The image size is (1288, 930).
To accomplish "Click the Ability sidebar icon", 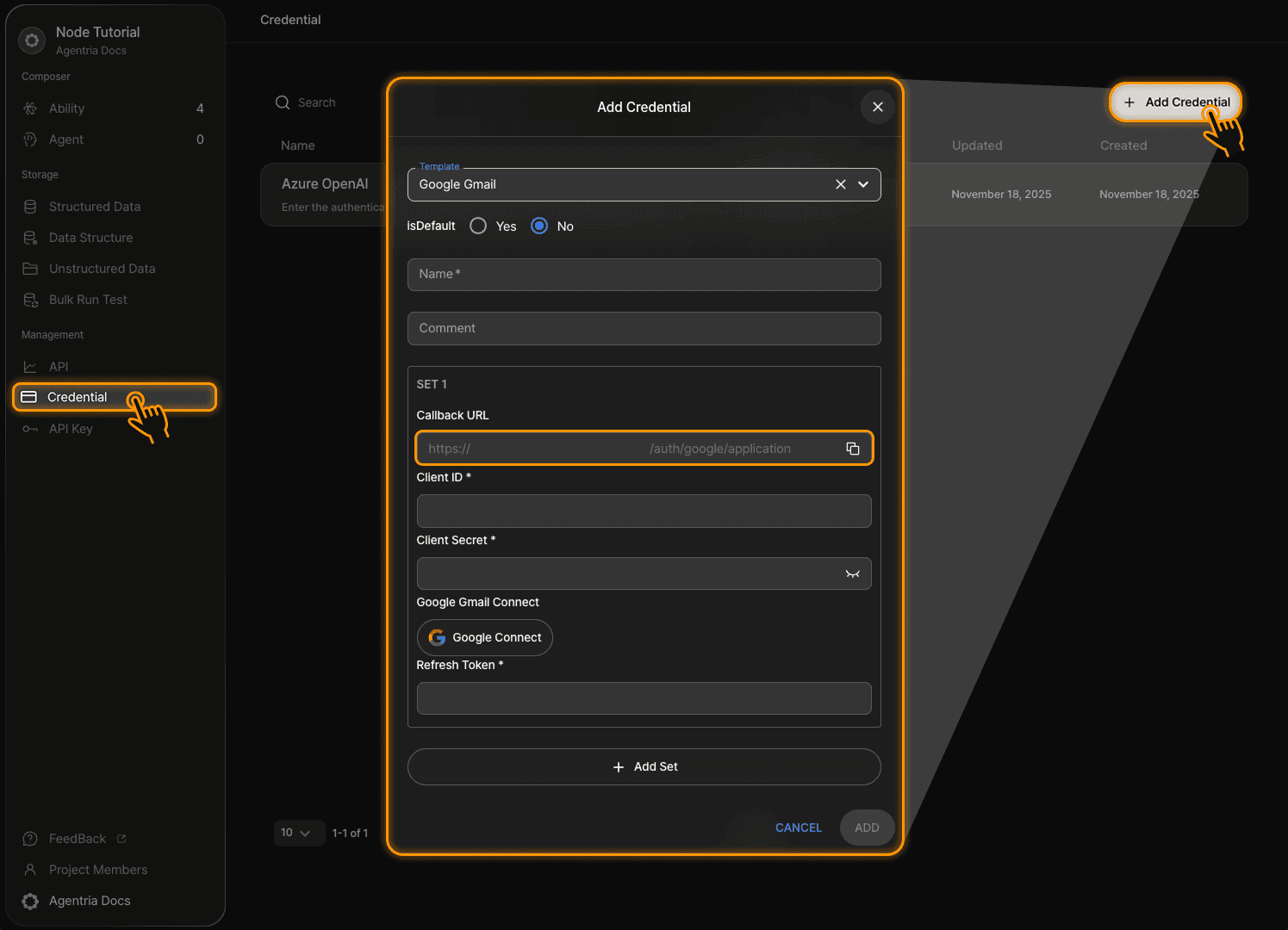I will pyautogui.click(x=30, y=108).
